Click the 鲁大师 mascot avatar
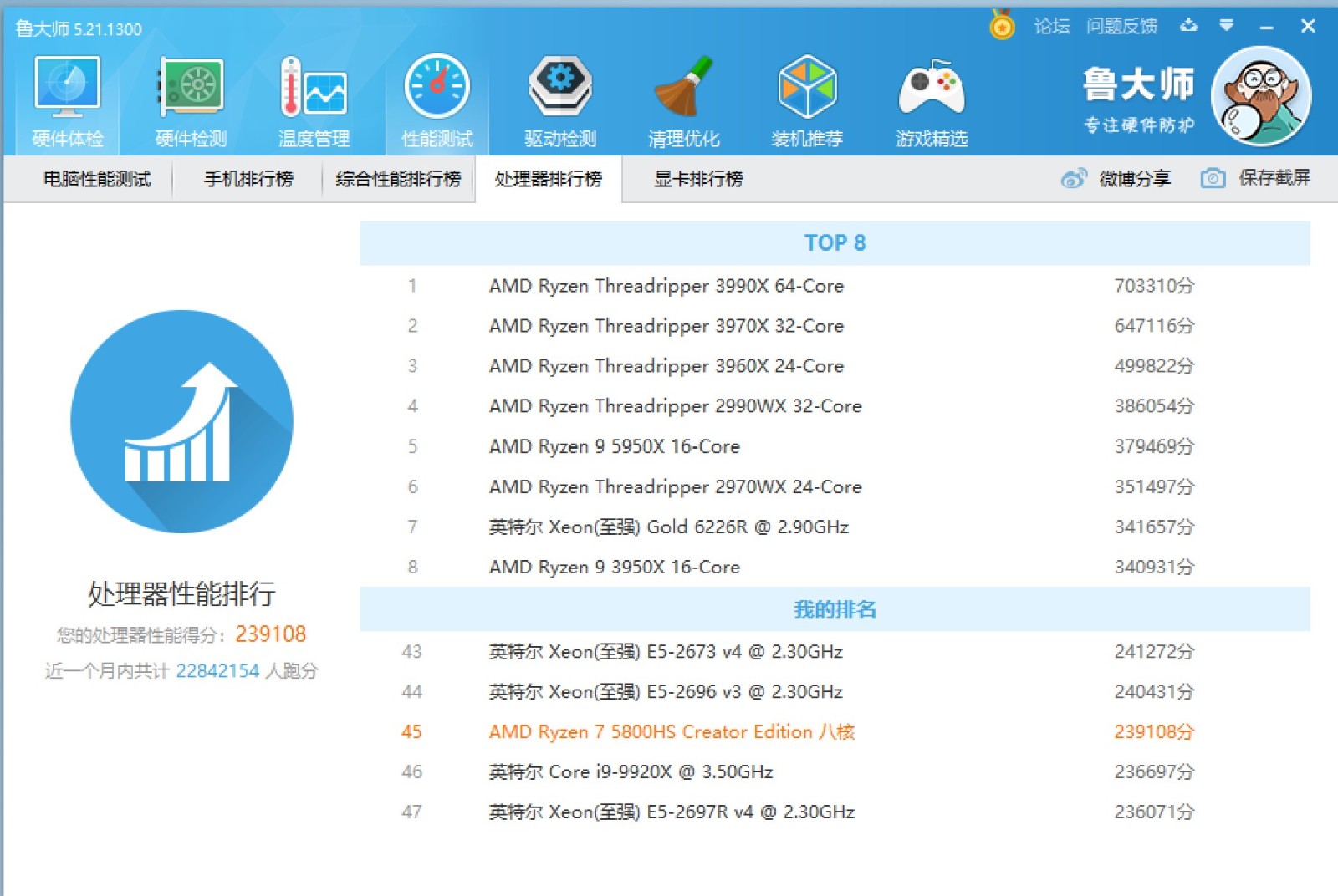This screenshot has height=896, width=1338. (x=1261, y=96)
